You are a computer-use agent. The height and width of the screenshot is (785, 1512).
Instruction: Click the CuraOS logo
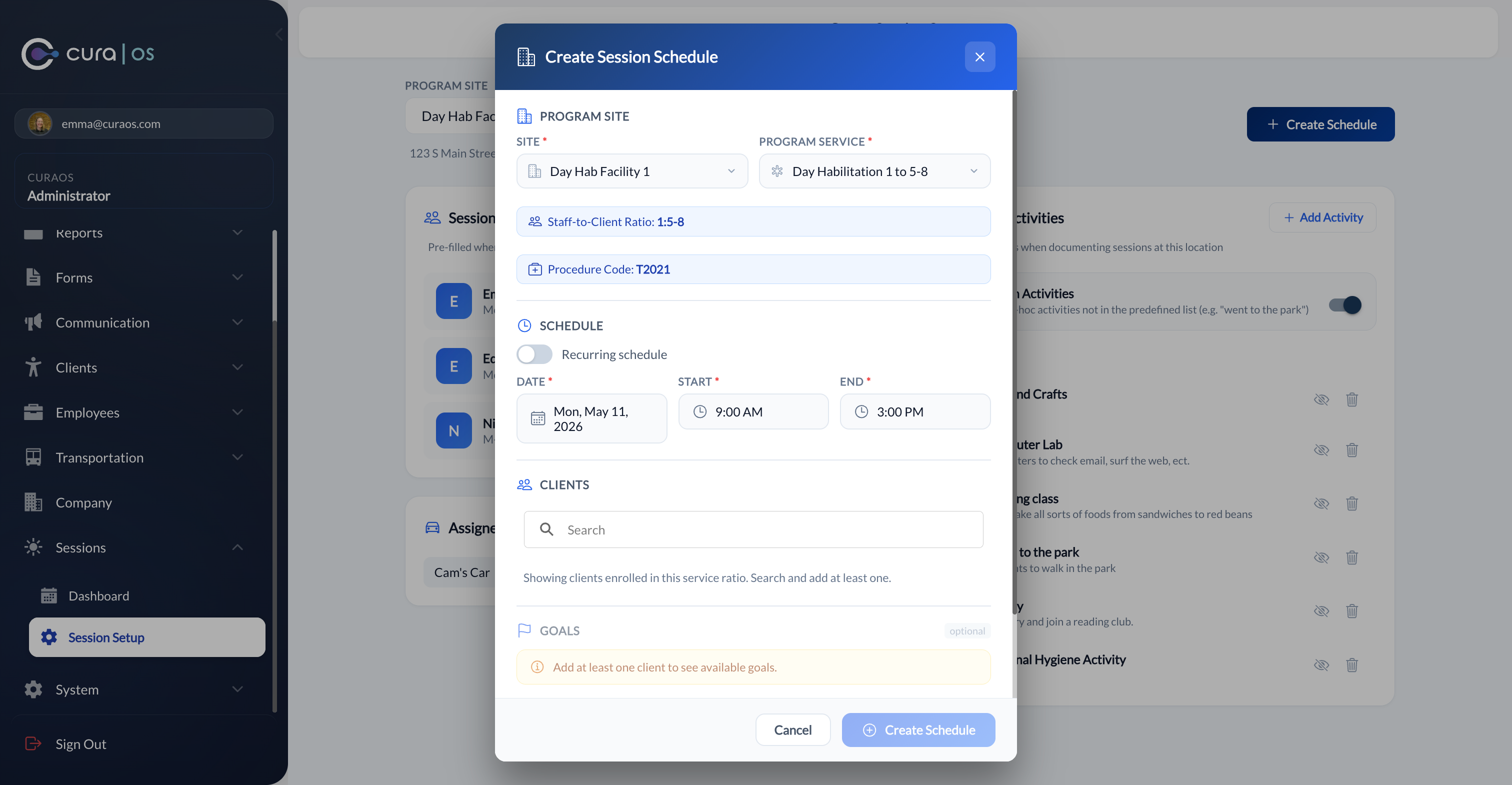[x=88, y=54]
